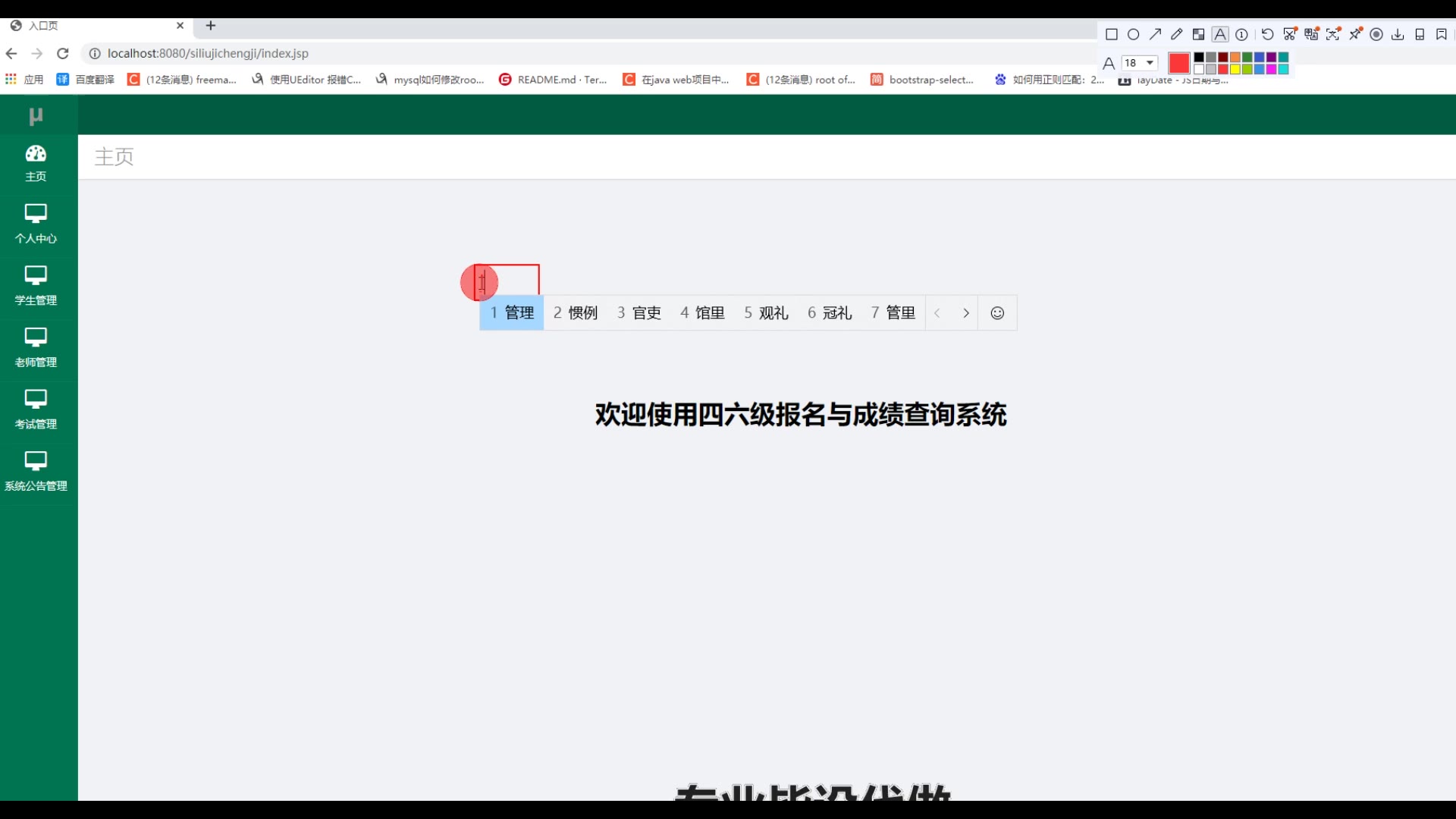Click the undo annotation icon
Screen dimensions: 1456x819
pos(1267,35)
